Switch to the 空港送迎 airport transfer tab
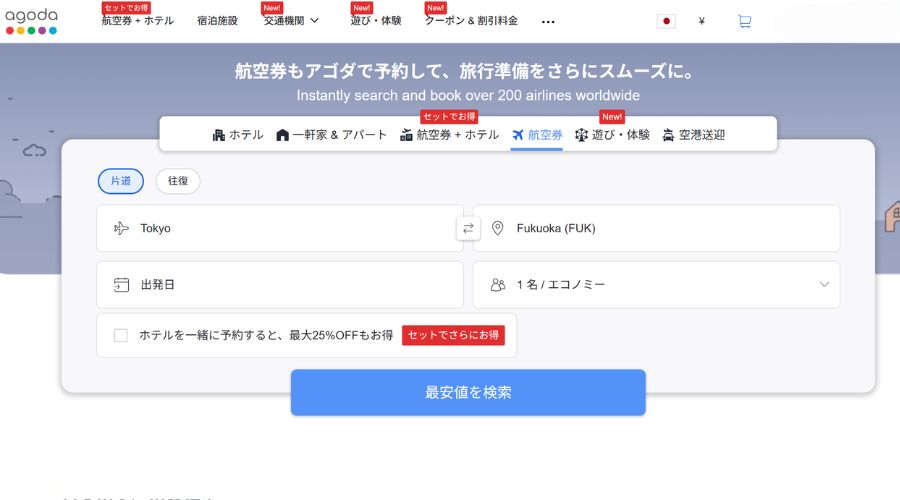900x500 pixels. 693,135
